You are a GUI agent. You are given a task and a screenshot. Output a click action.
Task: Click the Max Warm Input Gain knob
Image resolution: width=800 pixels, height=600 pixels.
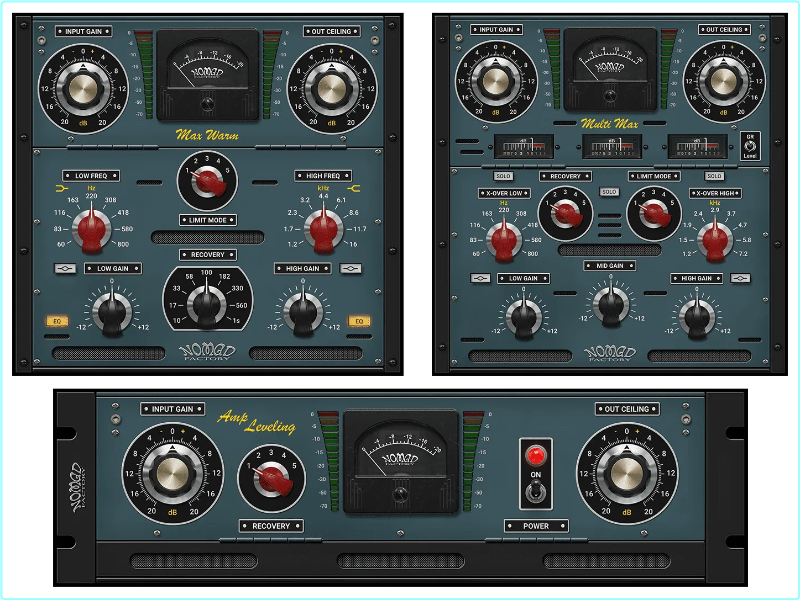[x=83, y=89]
